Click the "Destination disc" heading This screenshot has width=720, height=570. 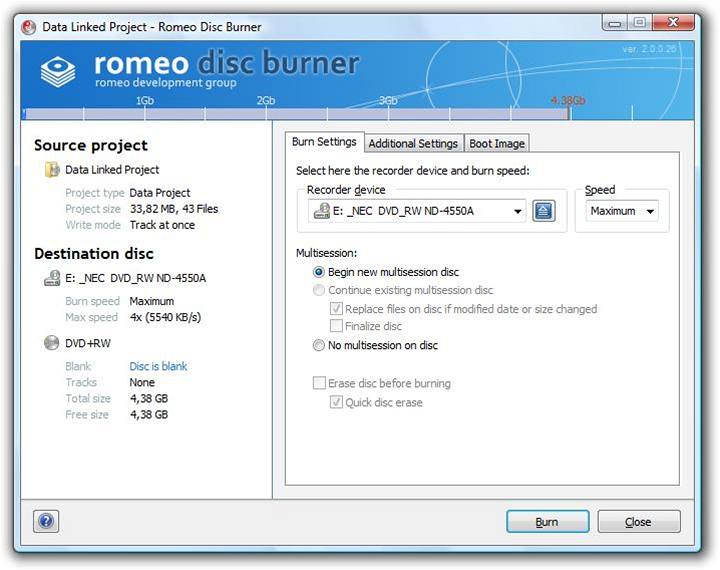pyautogui.click(x=94, y=254)
